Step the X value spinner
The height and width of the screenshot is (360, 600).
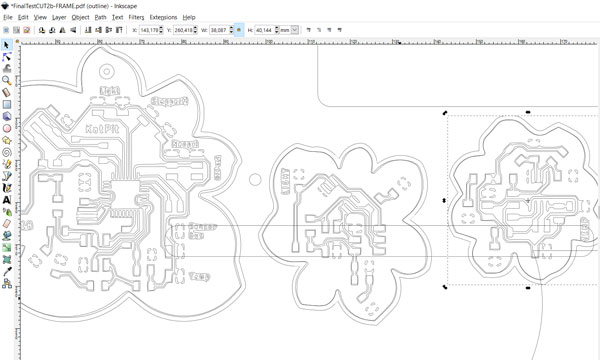[x=161, y=29]
